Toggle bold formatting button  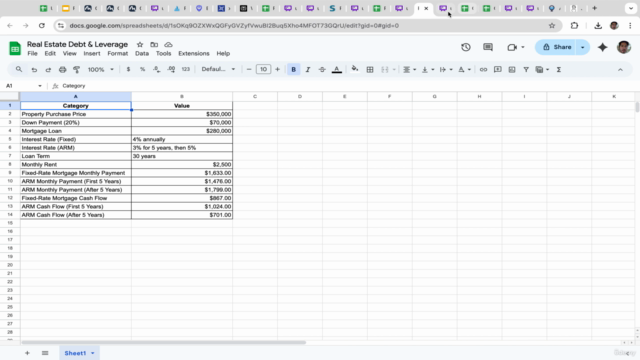click(x=293, y=69)
